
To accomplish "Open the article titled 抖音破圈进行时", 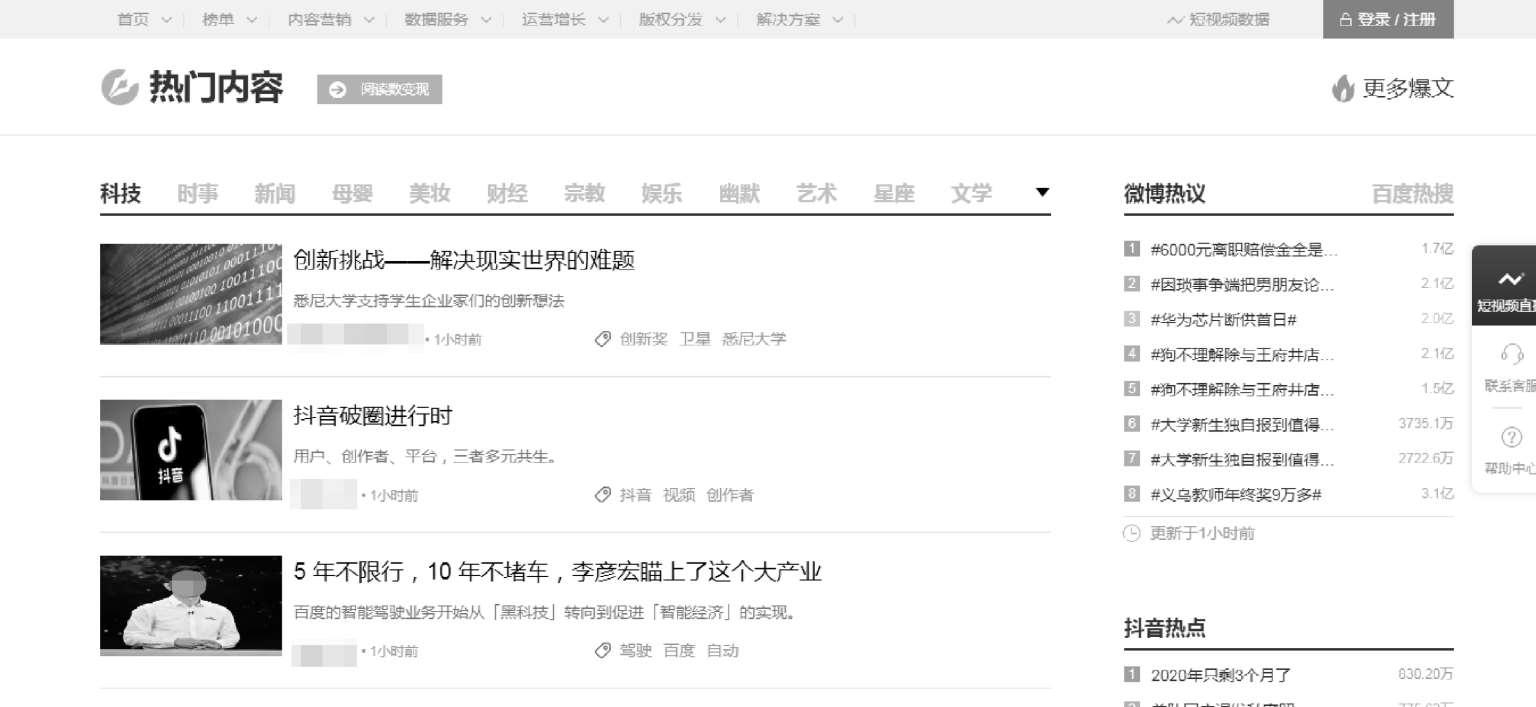I will coord(373,416).
